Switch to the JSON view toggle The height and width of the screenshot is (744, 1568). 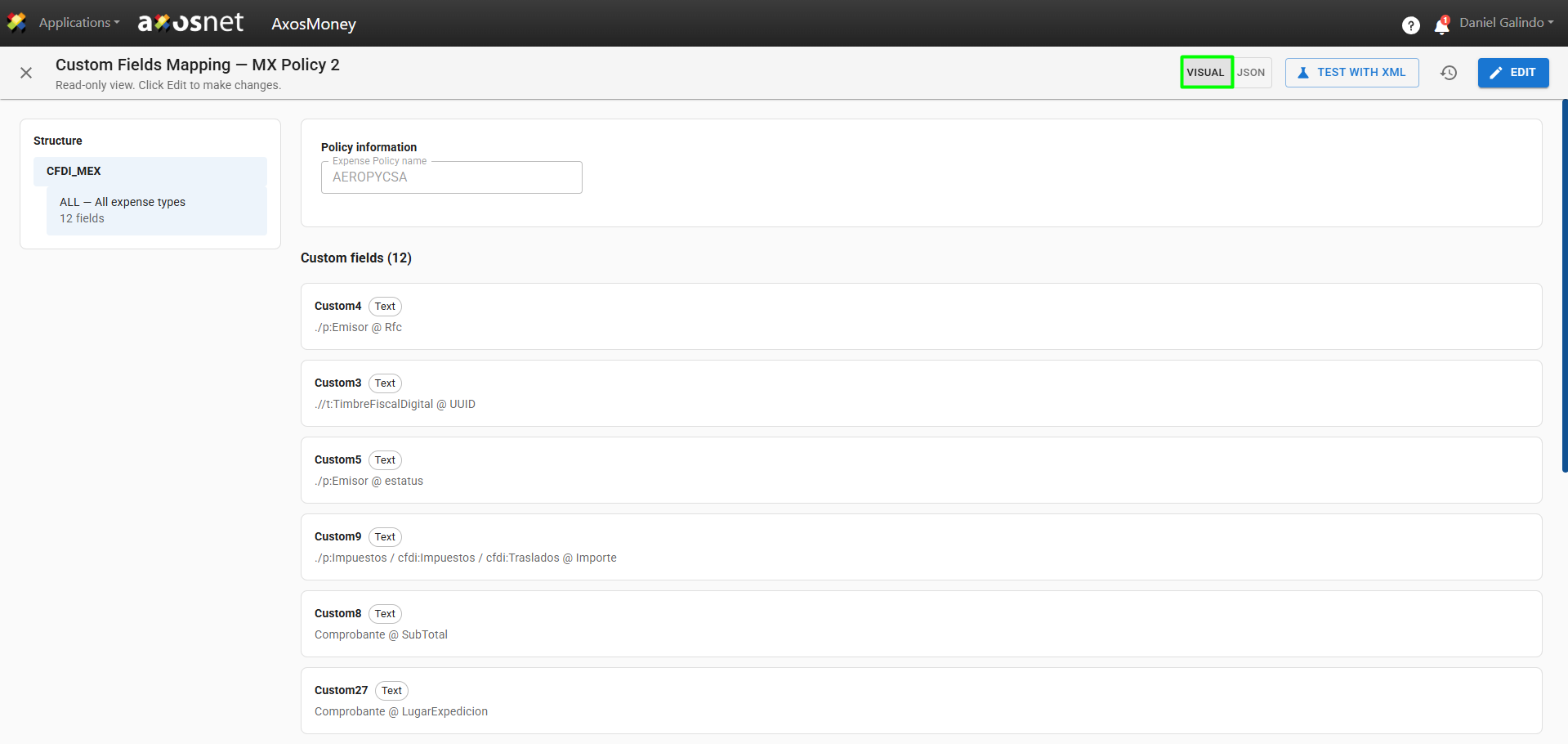coord(1251,73)
